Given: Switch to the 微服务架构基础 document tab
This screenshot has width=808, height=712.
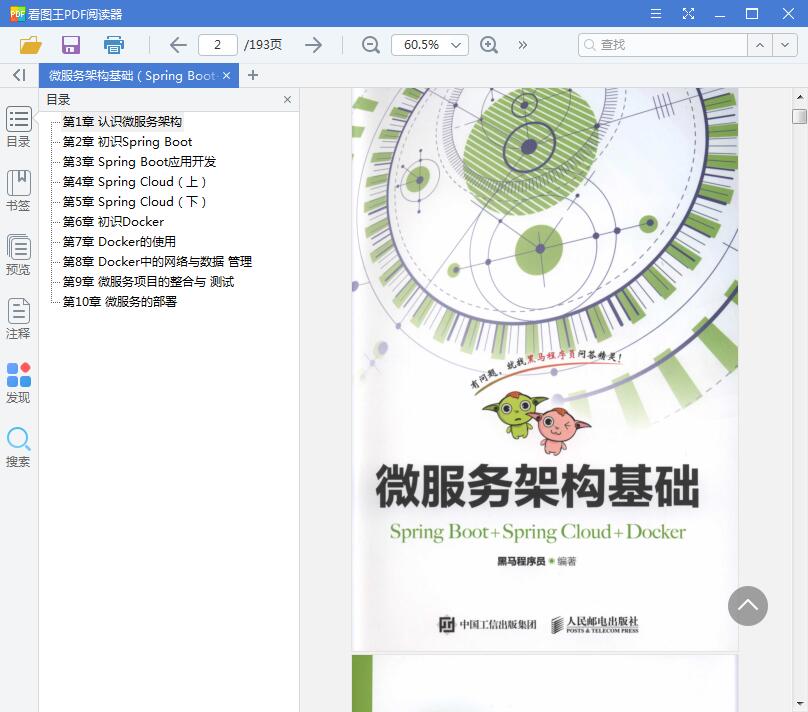Looking at the screenshot, I should pyautogui.click(x=132, y=76).
